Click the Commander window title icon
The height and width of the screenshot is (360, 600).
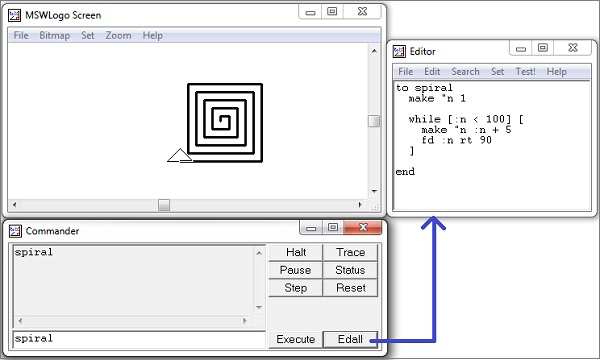(x=15, y=231)
